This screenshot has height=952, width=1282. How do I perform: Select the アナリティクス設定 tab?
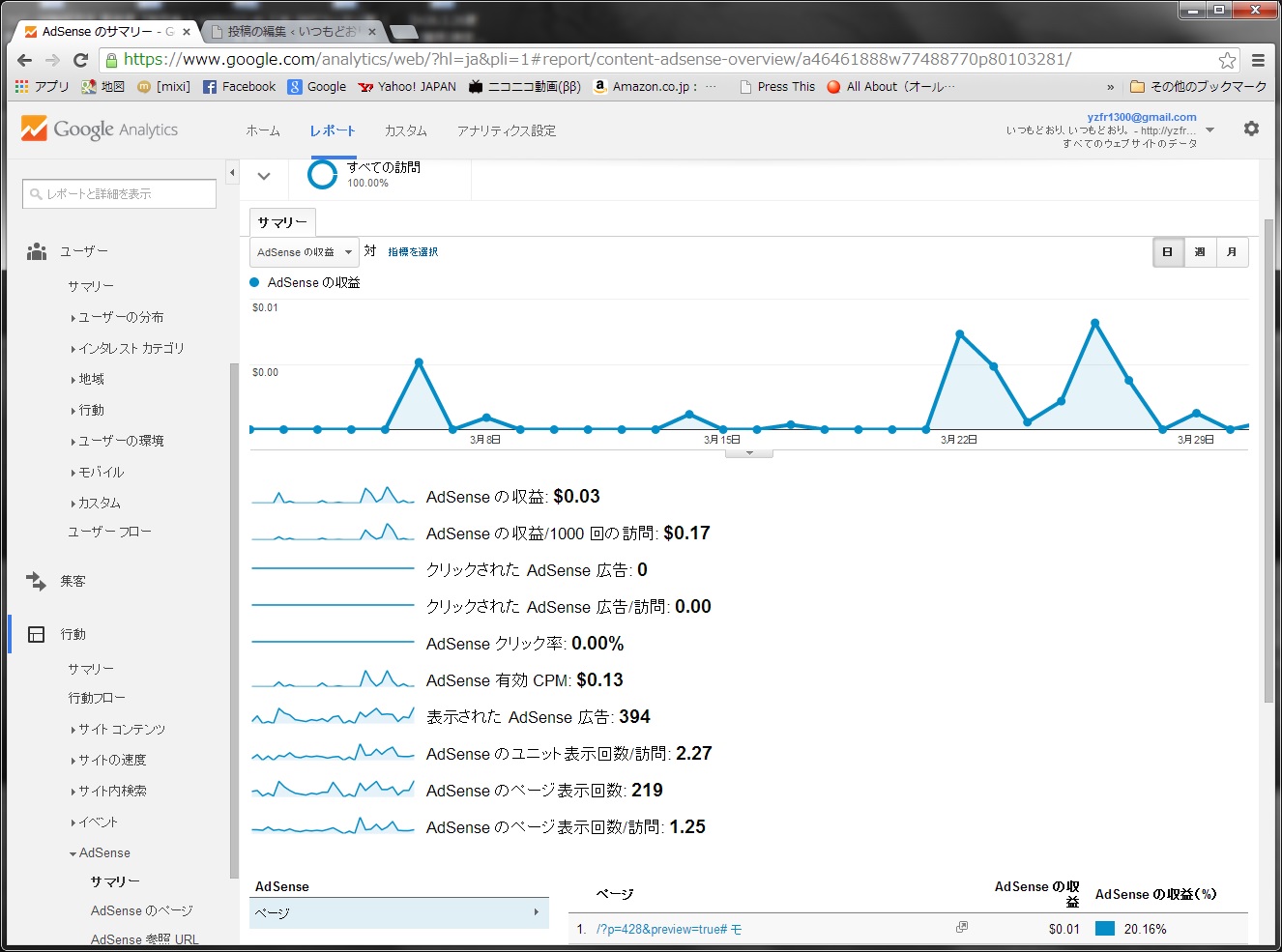tap(506, 130)
